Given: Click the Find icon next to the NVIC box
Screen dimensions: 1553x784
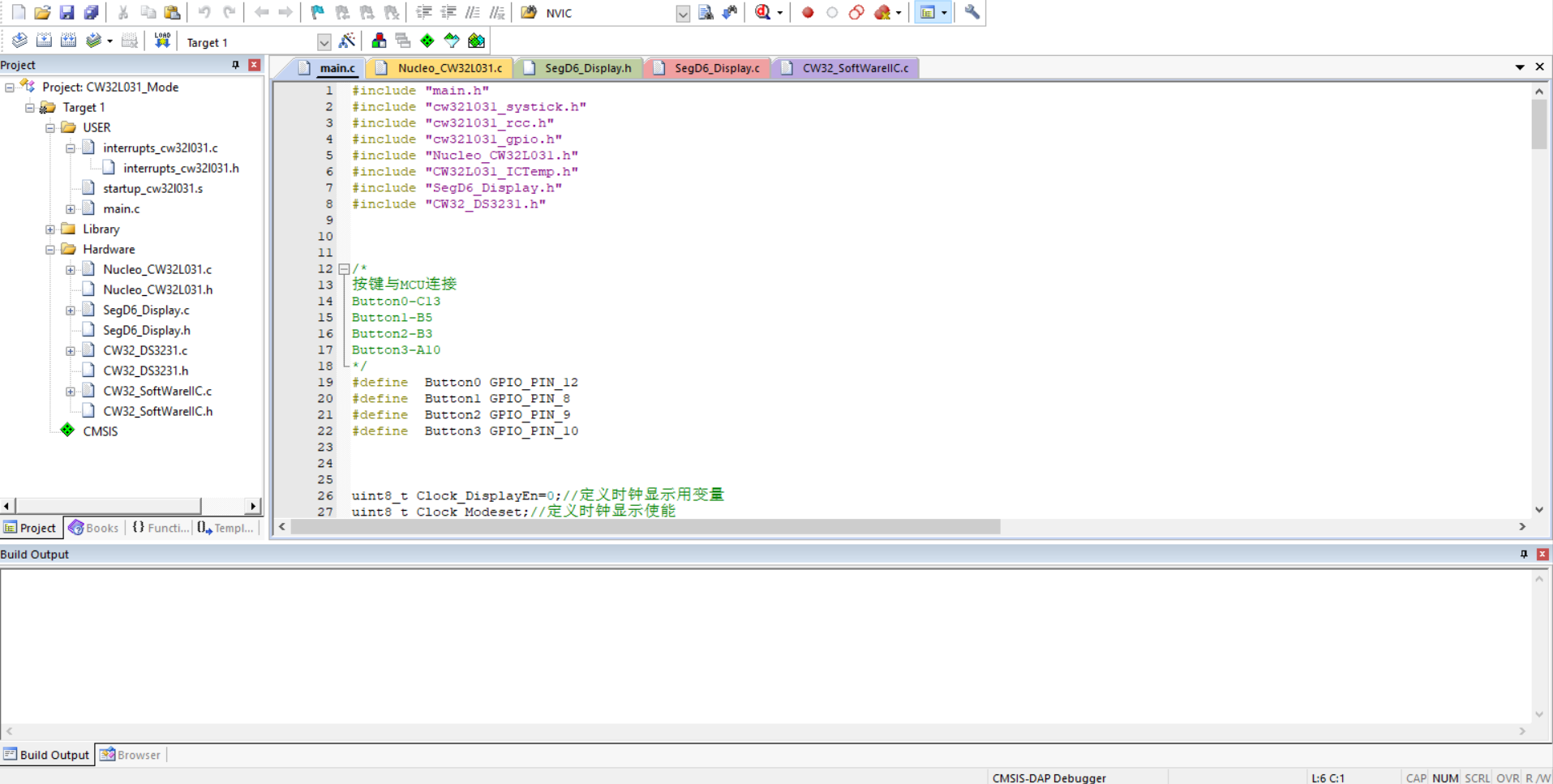Looking at the screenshot, I should point(706,12).
